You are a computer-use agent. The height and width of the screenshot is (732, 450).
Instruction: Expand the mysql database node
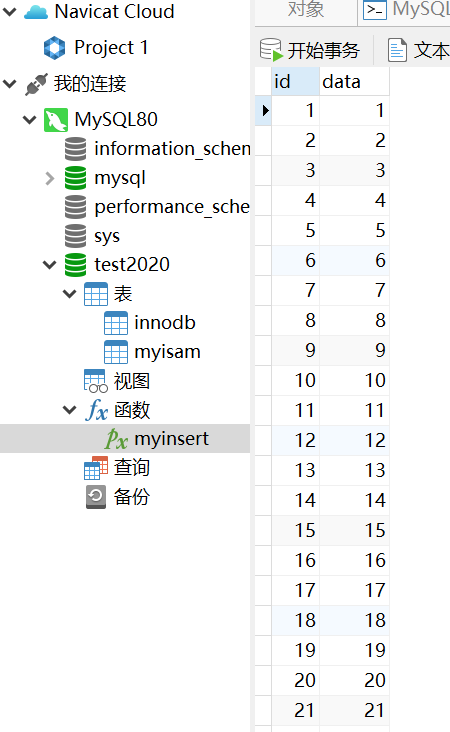pyautogui.click(x=49, y=178)
